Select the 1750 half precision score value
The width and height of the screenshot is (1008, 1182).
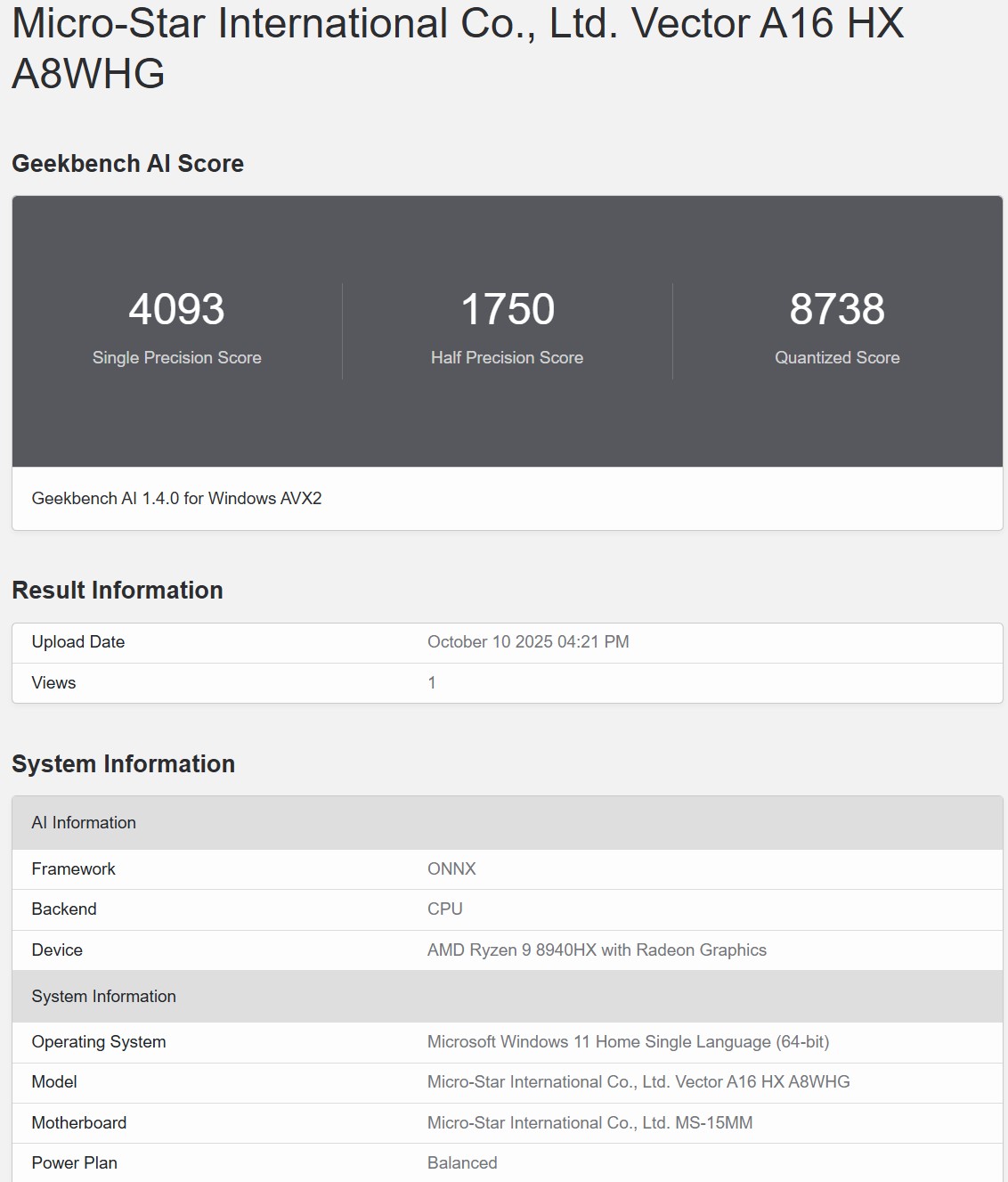click(507, 310)
